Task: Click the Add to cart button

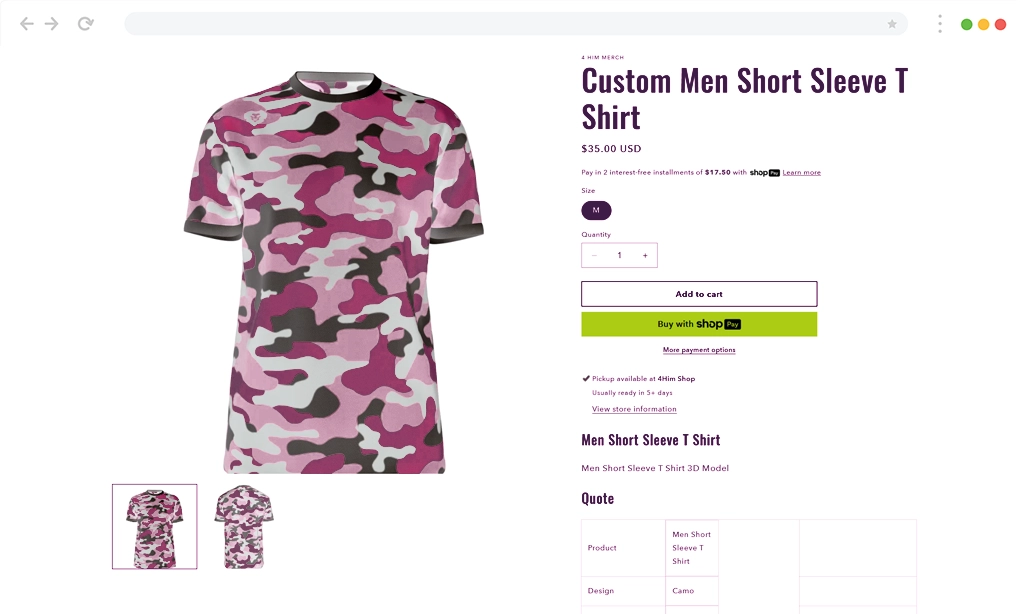Action: 698,293
